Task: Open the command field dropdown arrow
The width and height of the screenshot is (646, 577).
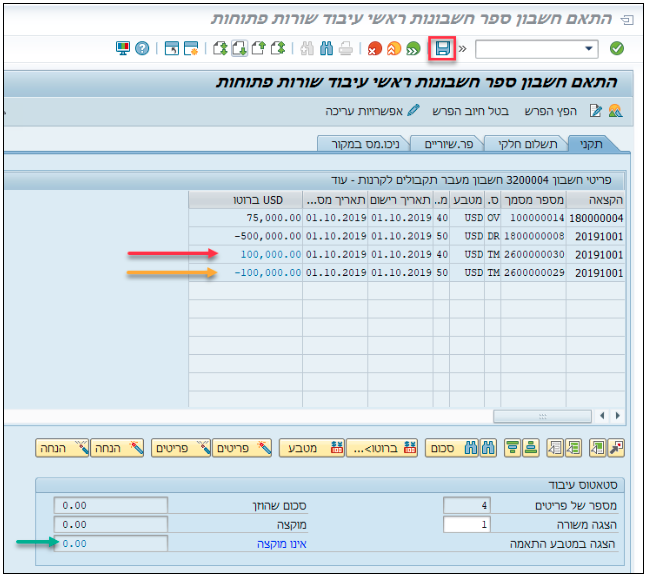Action: [589, 49]
